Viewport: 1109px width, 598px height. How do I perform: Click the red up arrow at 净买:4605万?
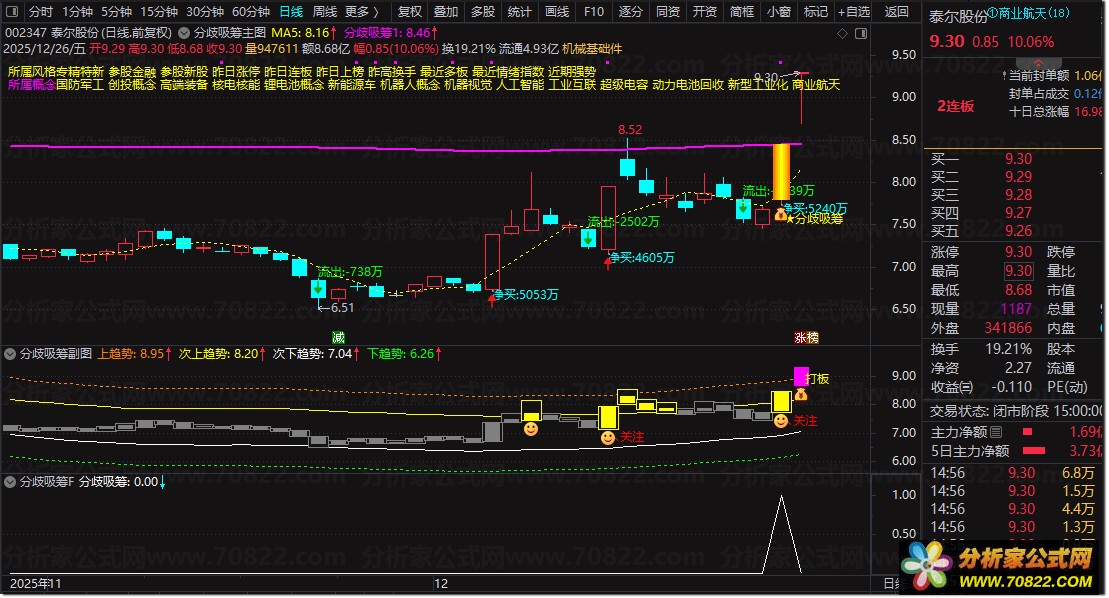pyautogui.click(x=608, y=264)
